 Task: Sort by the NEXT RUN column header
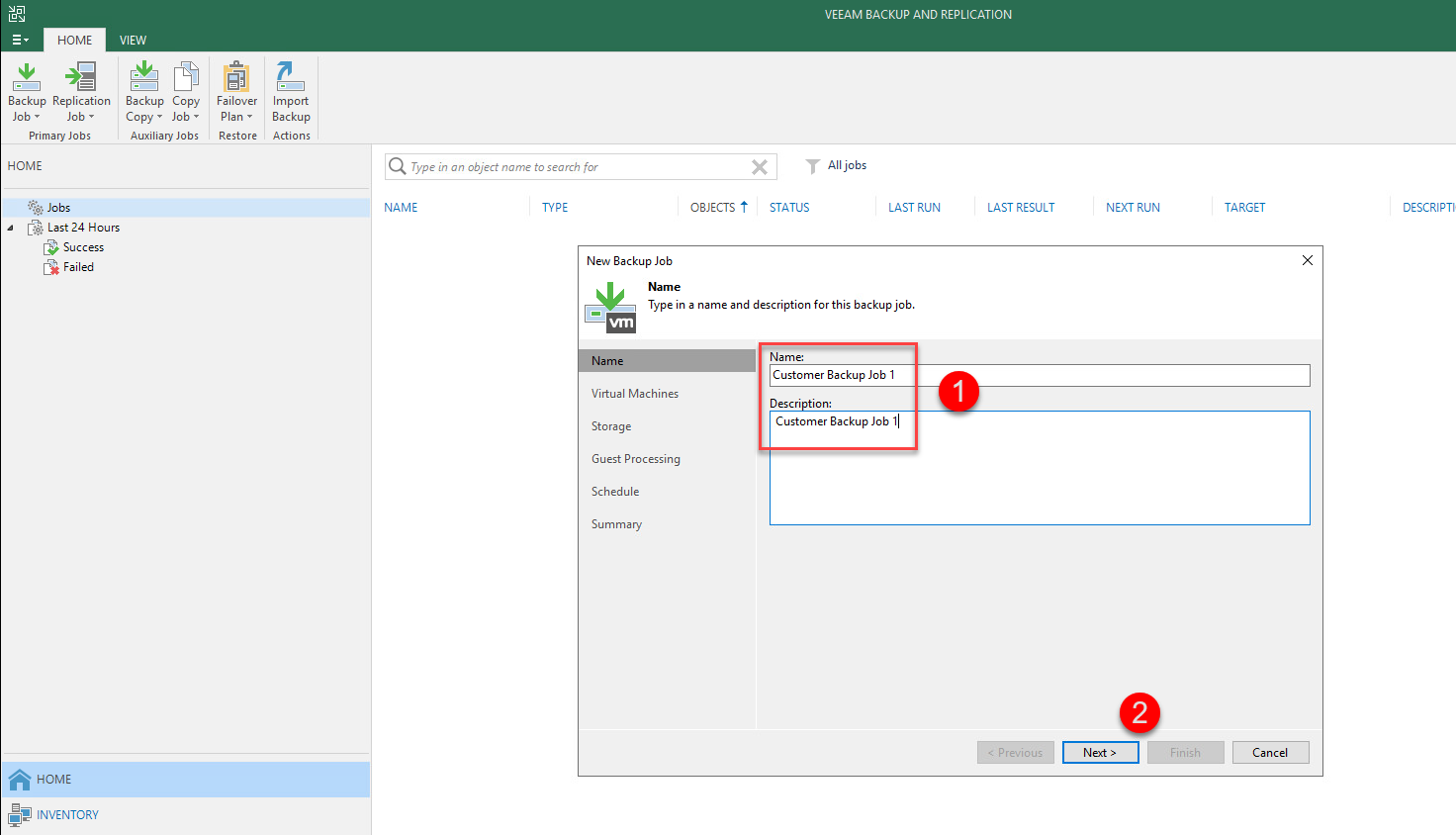pos(1133,208)
